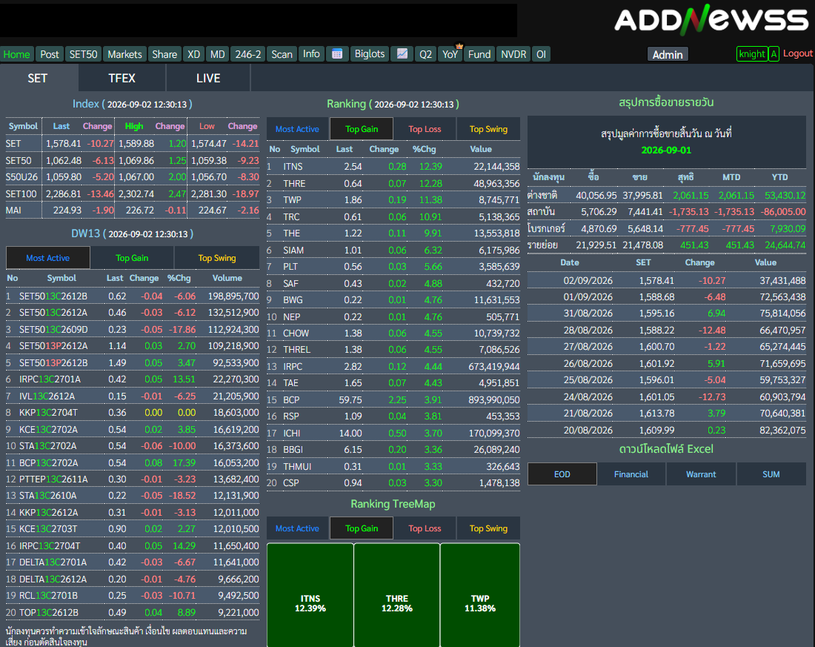Show Most Active in Ranking TreeMap
Screen dimensions: 815x647
pos(297,528)
